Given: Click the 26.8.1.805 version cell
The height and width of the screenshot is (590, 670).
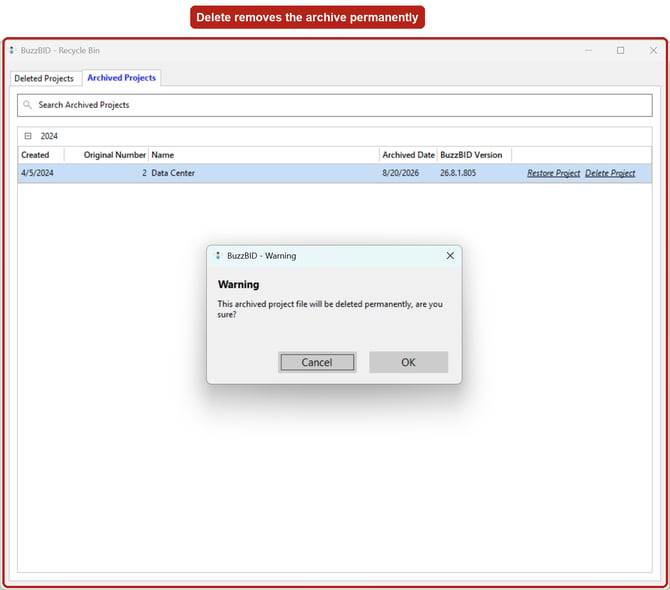Looking at the screenshot, I should pyautogui.click(x=458, y=173).
